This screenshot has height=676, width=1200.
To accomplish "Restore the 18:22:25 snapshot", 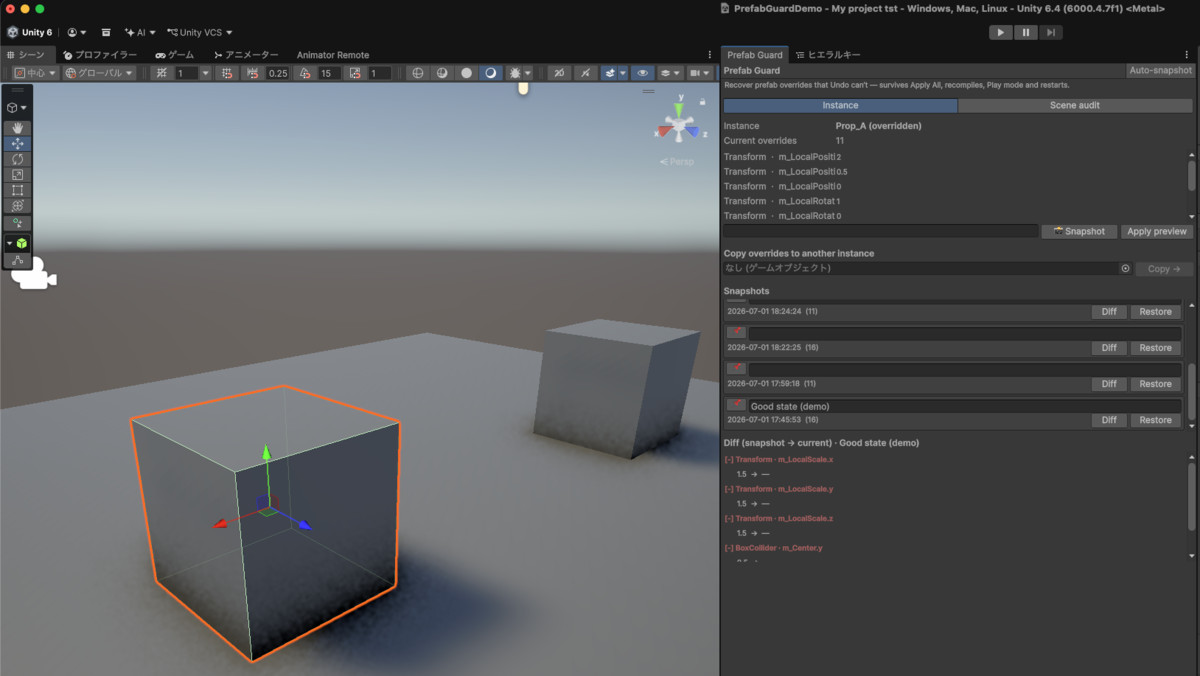I will tap(1155, 348).
